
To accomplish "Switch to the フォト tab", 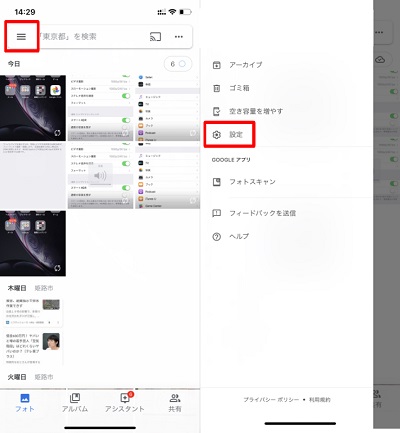I will coord(25,403).
